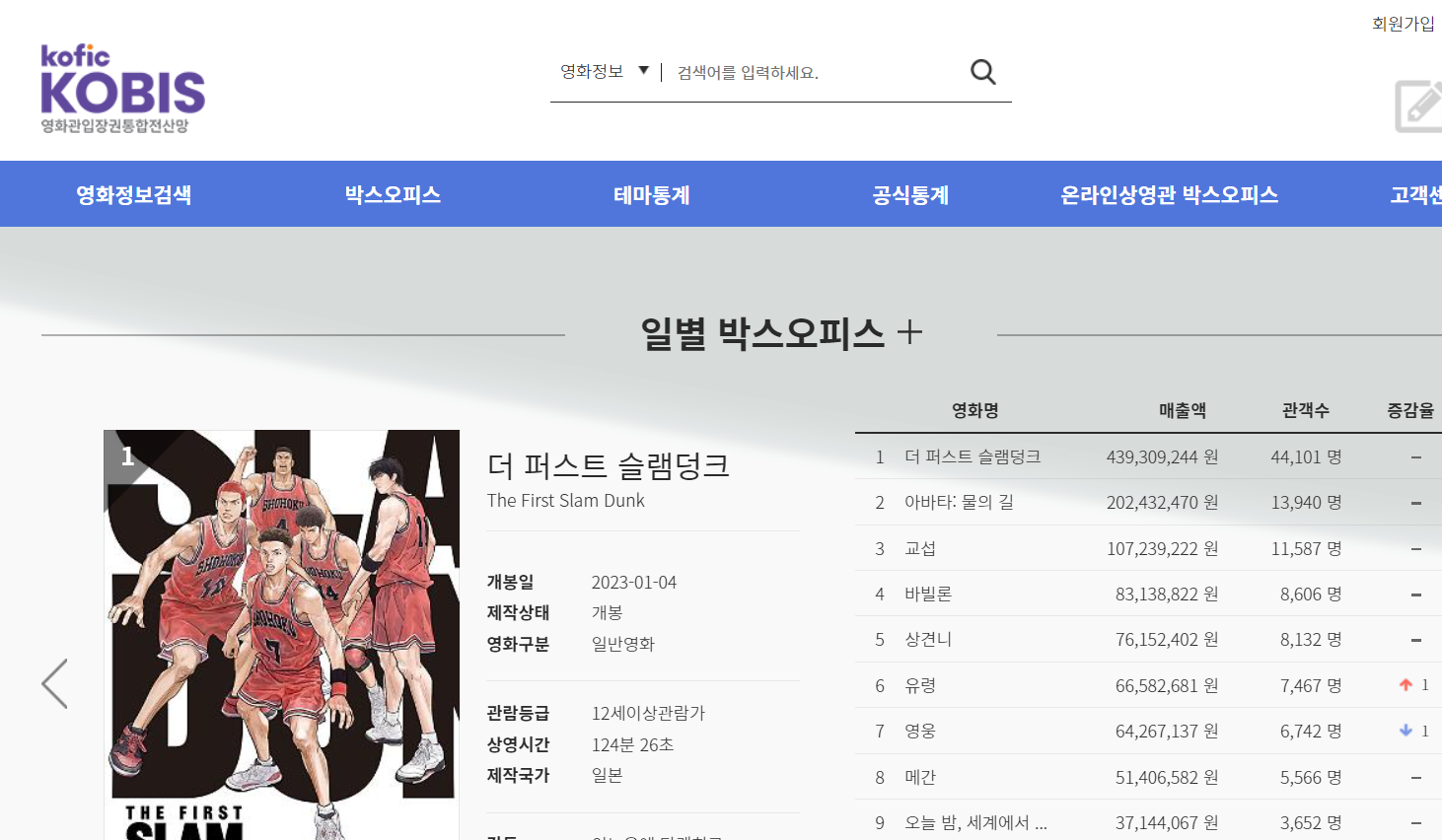The height and width of the screenshot is (840, 1442).
Task: Click the pencil edit icon at top right
Action: [x=1418, y=105]
